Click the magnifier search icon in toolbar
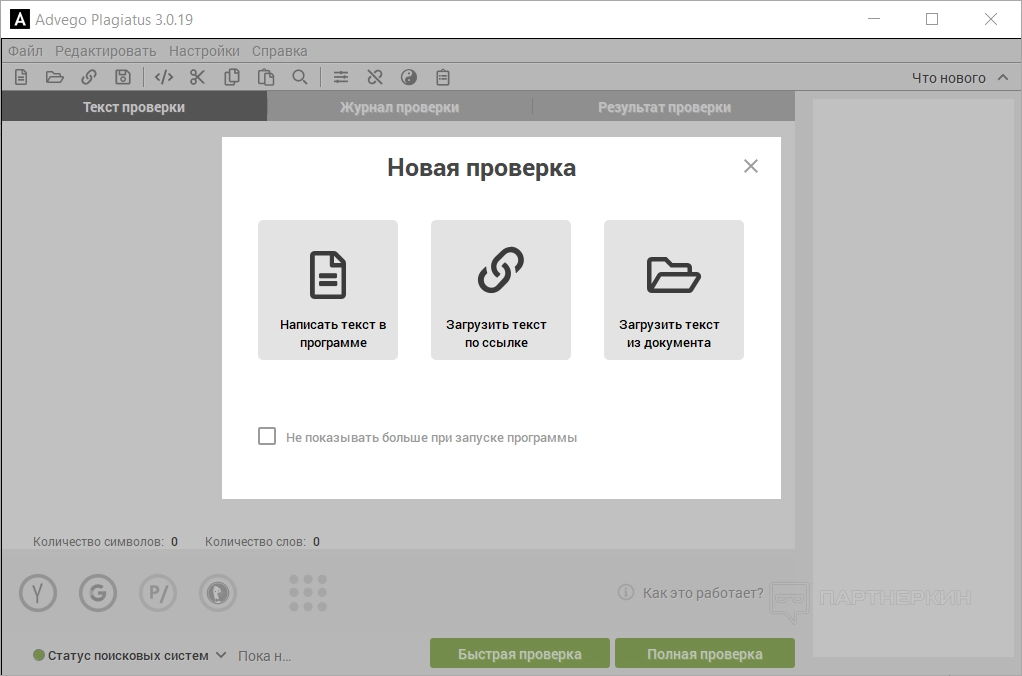The width and height of the screenshot is (1022, 676). pyautogui.click(x=299, y=77)
